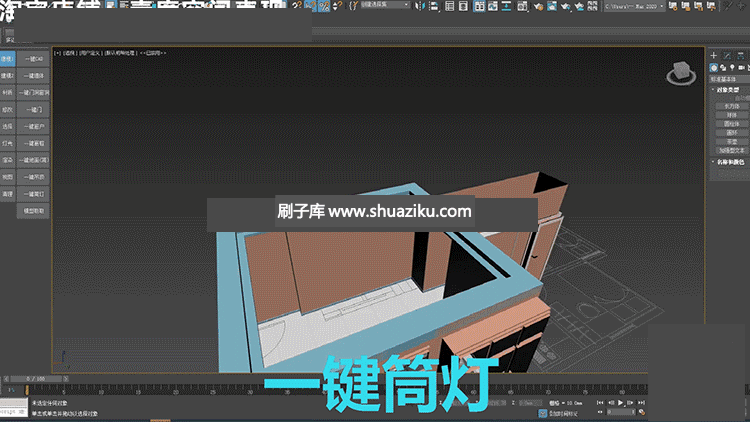This screenshot has height=422, width=750.
Task: Click the 加强型文本 button
Action: click(x=732, y=150)
